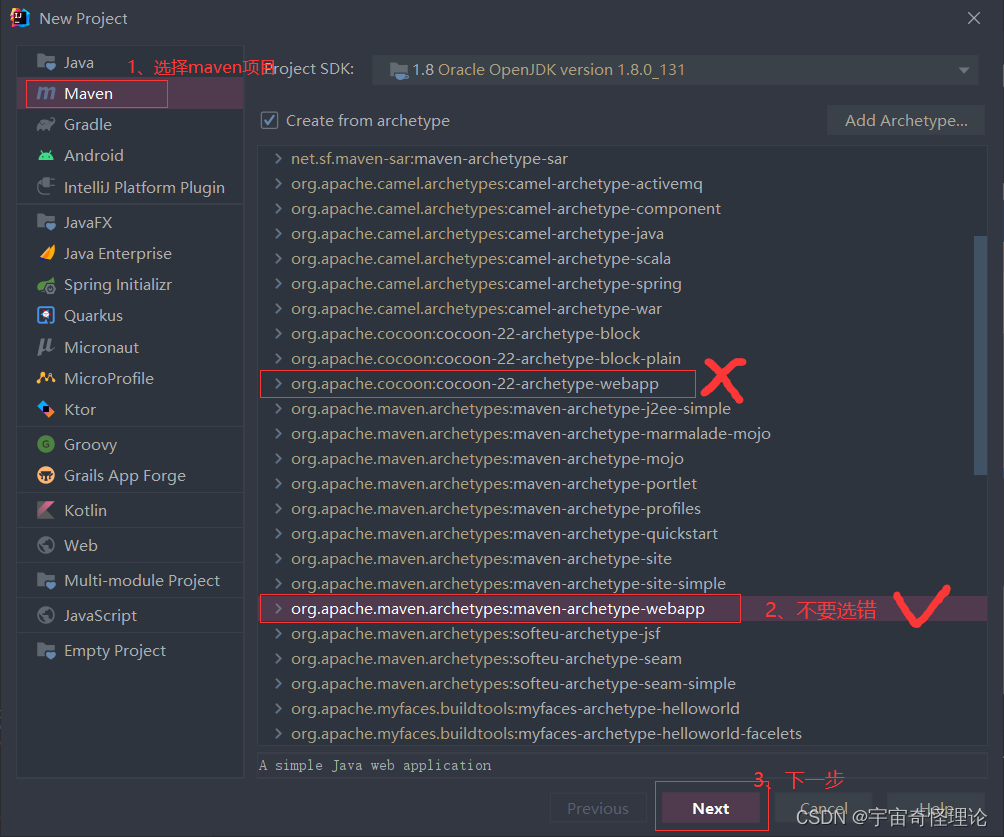Click the Empty Project folder icon
The width and height of the screenshot is (1004, 837).
(x=46, y=650)
